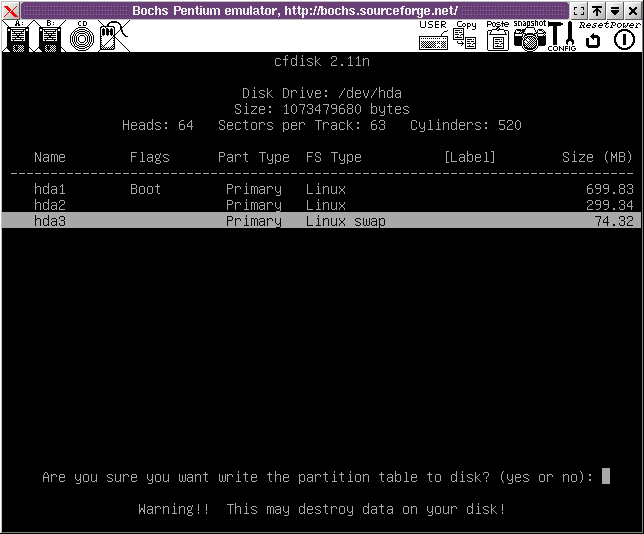Click the Paste clipboard icon
This screenshot has height=534, width=644.
497,37
